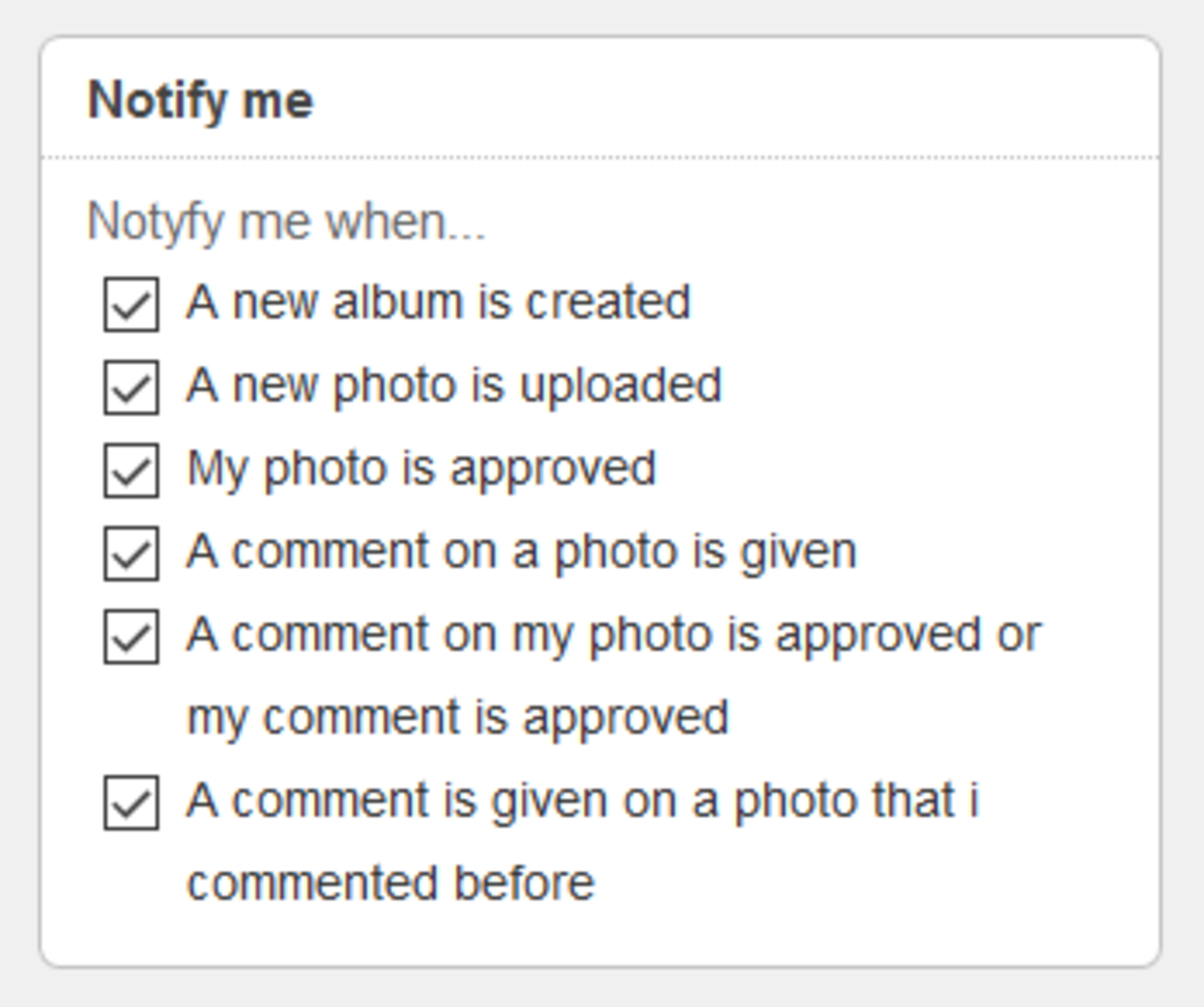Viewport: 1204px width, 1007px height.
Task: Click the 'Notify me' panel heading
Action: pyautogui.click(x=200, y=100)
